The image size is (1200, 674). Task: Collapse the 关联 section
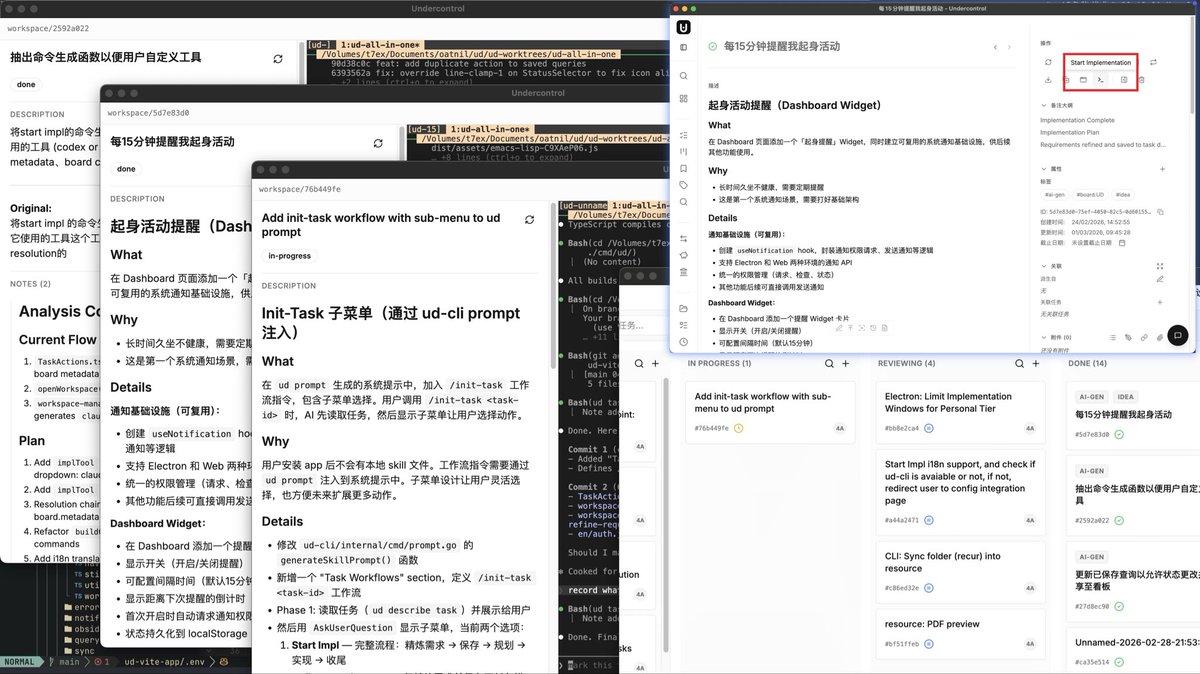coord(1043,266)
